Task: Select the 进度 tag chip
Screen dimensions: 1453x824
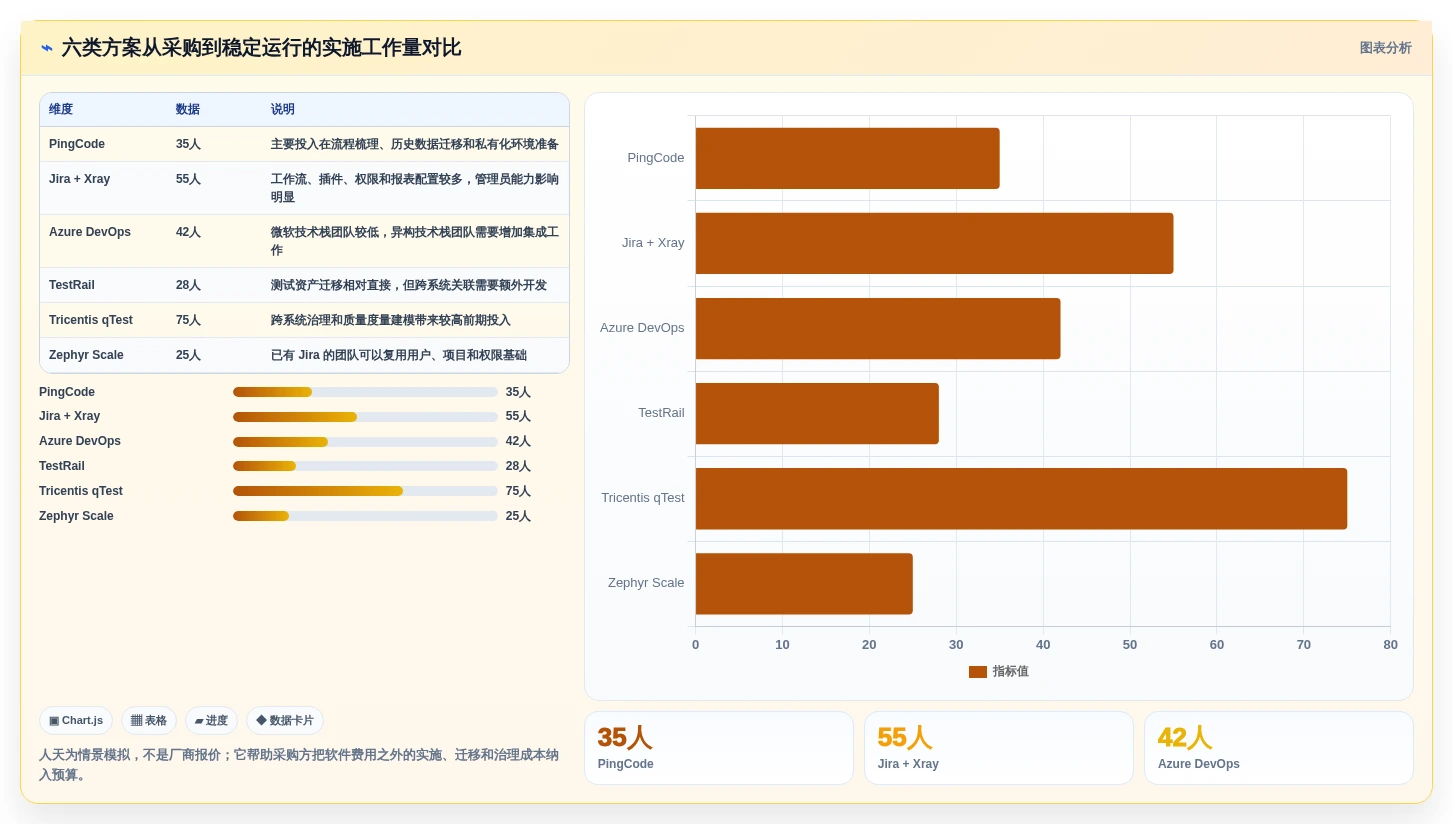Action: (211, 720)
